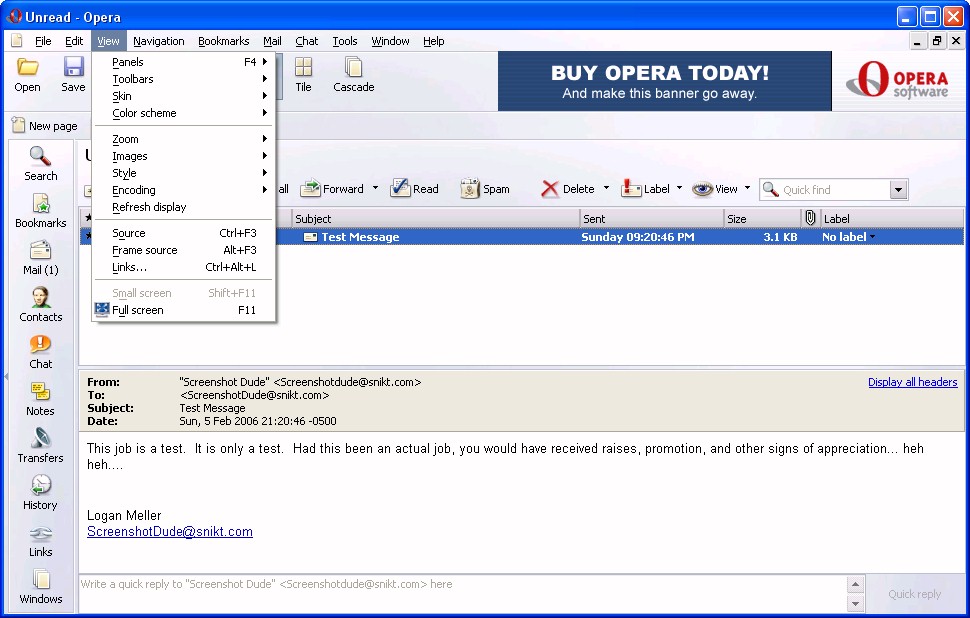
Task: Open the History panel
Action: 40,493
